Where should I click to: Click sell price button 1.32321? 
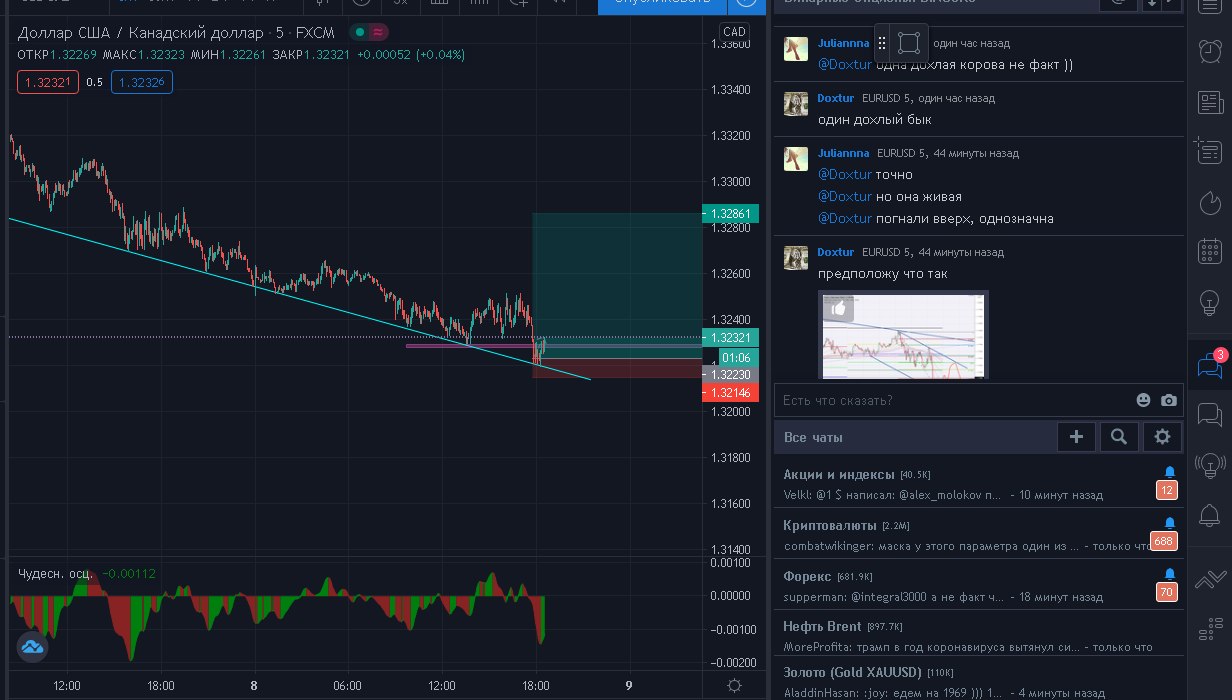[47, 82]
